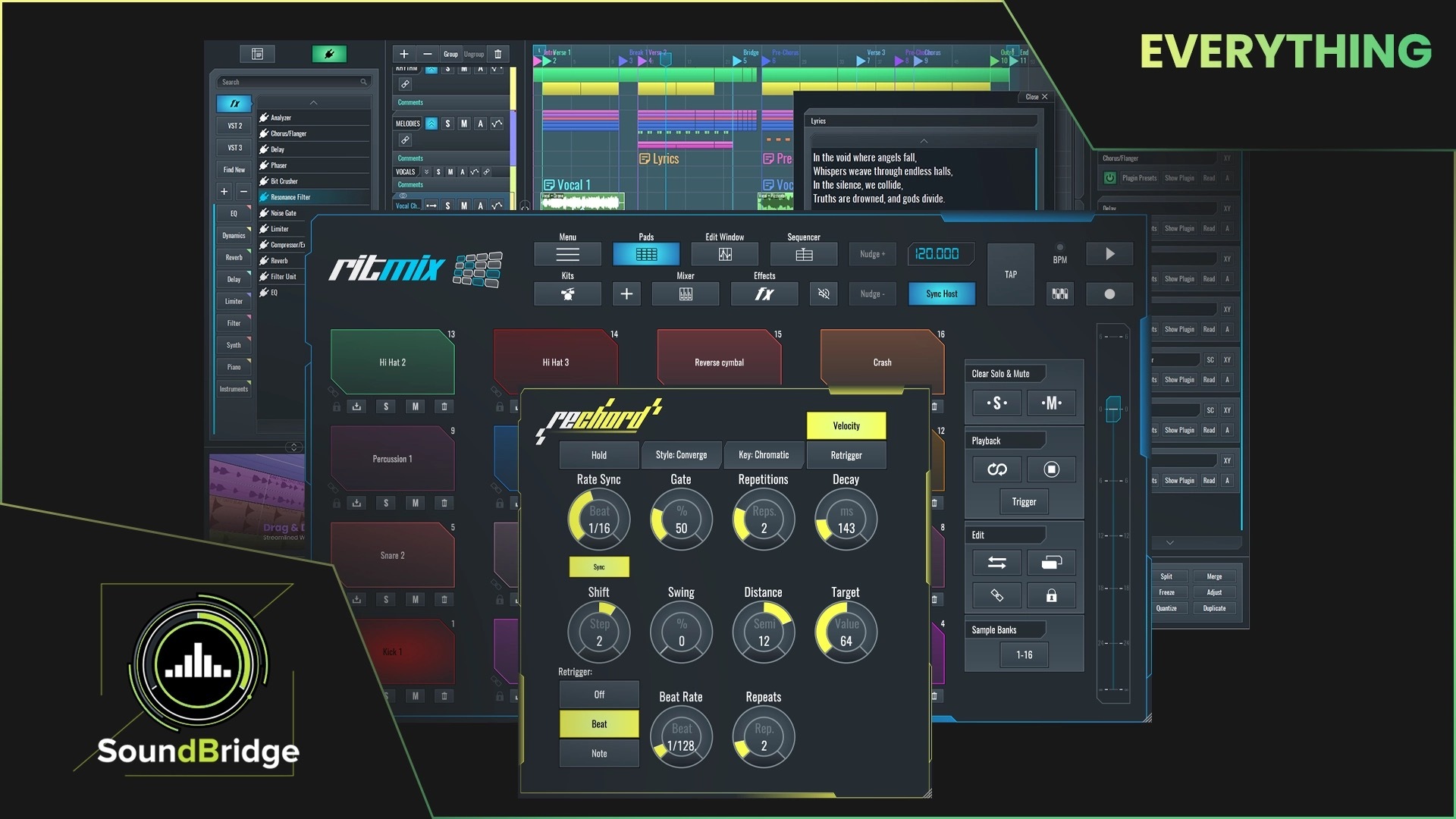Enable loop playback in the Playback section
1456x819 pixels.
996,469
